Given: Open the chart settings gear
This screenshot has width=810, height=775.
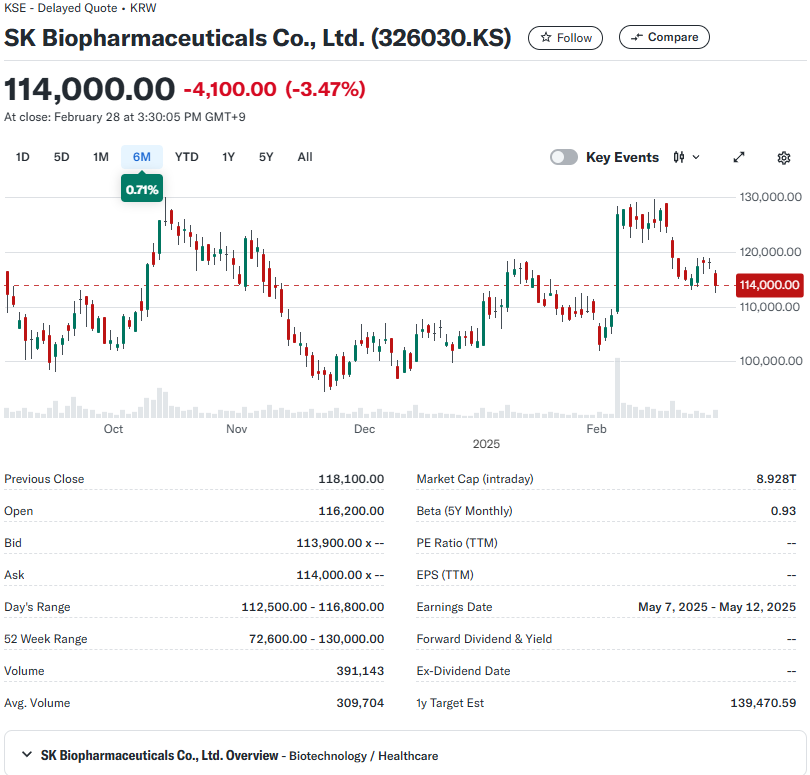Looking at the screenshot, I should 784,158.
